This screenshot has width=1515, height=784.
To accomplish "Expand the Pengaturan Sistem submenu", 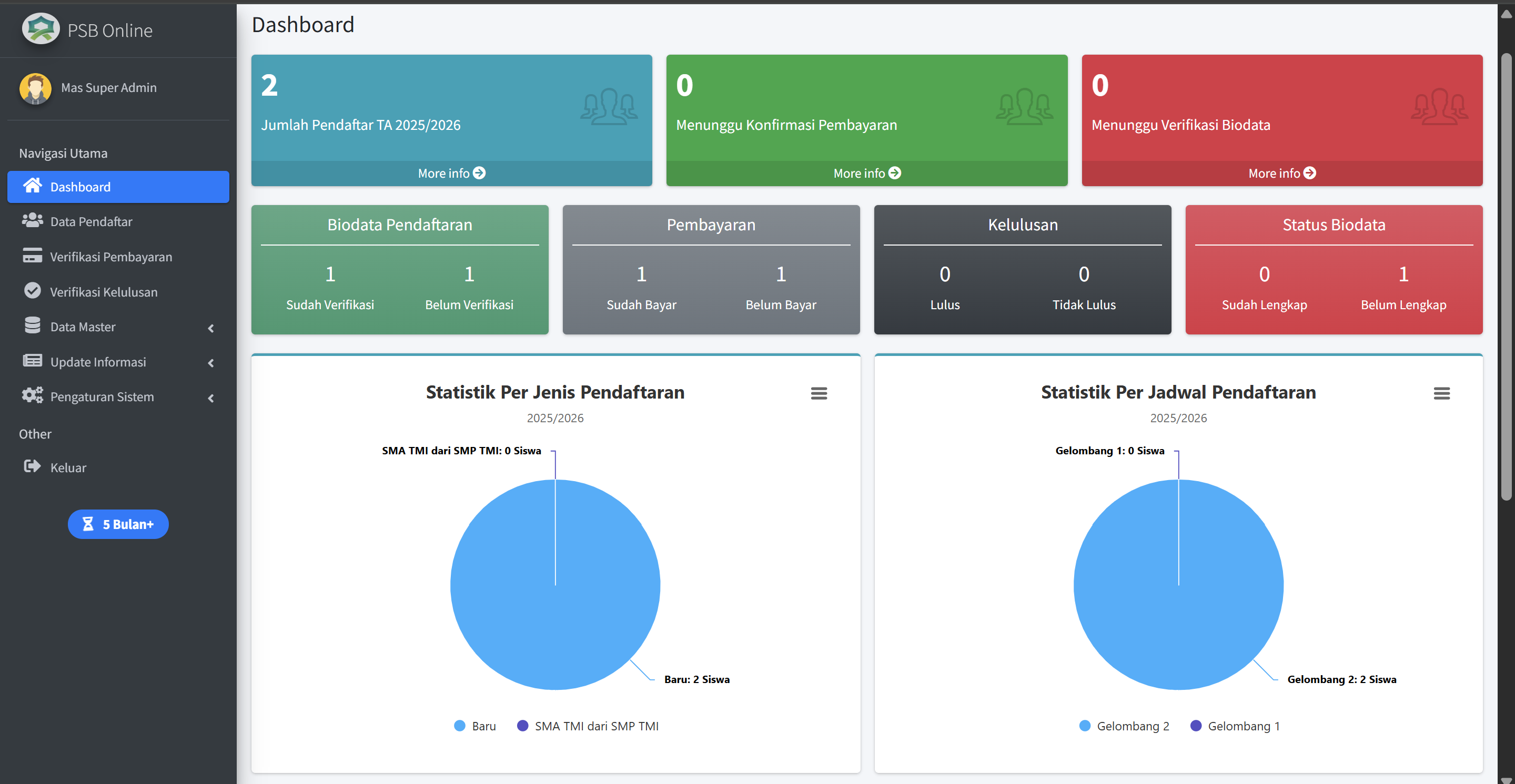I will [211, 398].
